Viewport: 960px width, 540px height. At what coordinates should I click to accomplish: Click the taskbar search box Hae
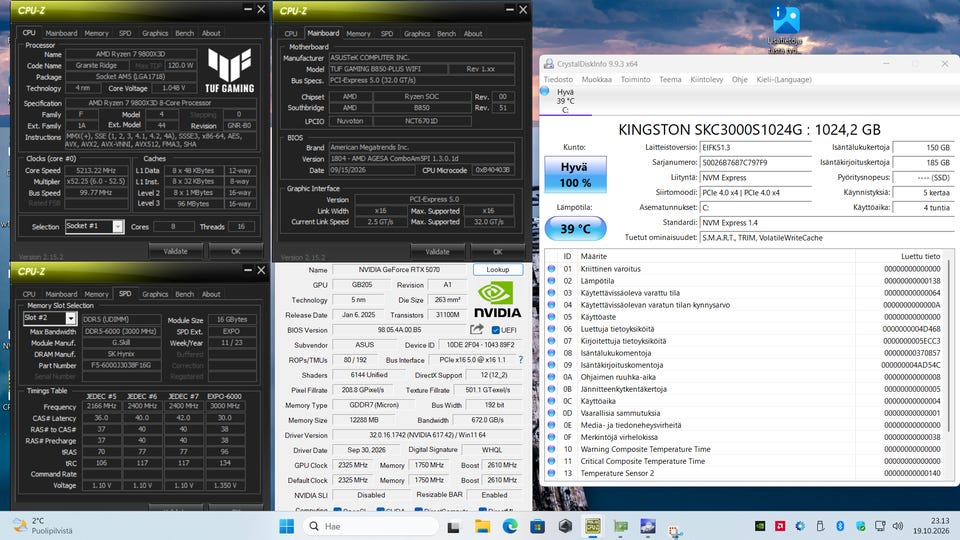point(371,526)
